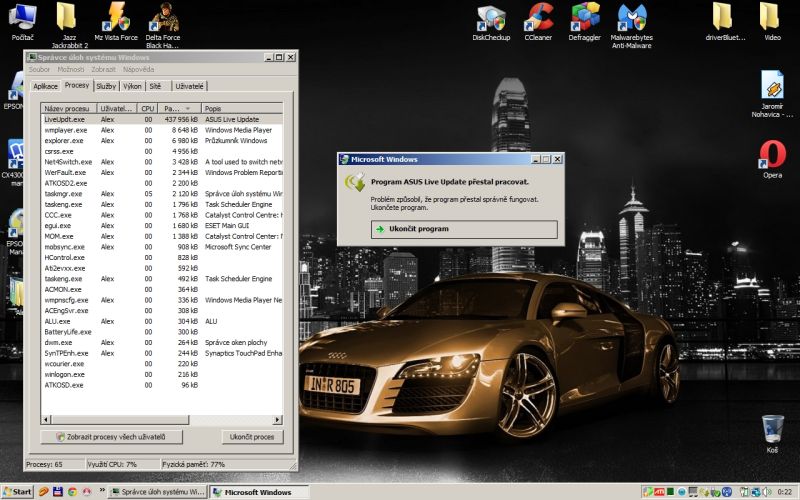800x500 pixels.
Task: Open Malwarebytes Anti-Malware desktop icon
Action: [x=632, y=18]
